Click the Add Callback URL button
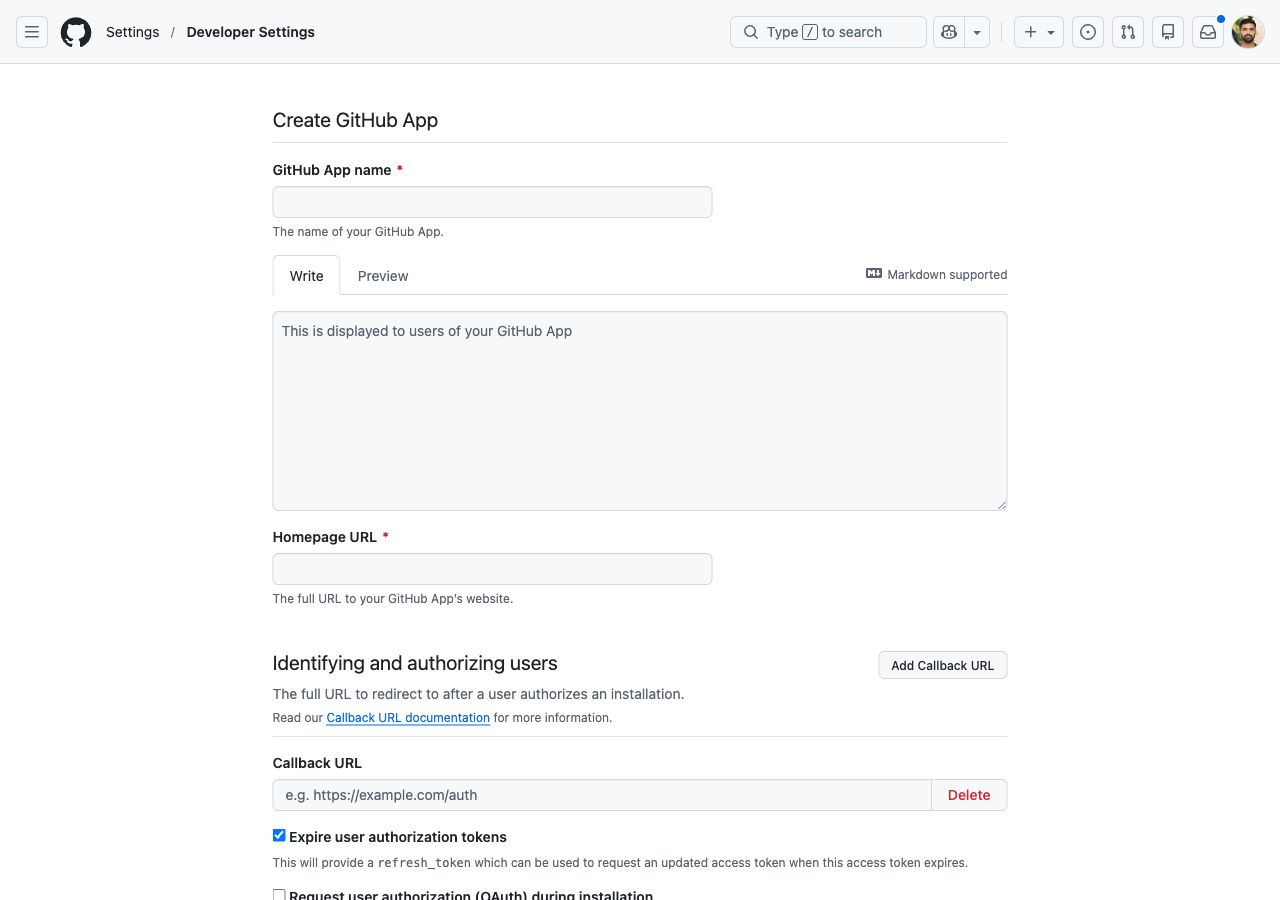The width and height of the screenshot is (1280, 900). 943,665
